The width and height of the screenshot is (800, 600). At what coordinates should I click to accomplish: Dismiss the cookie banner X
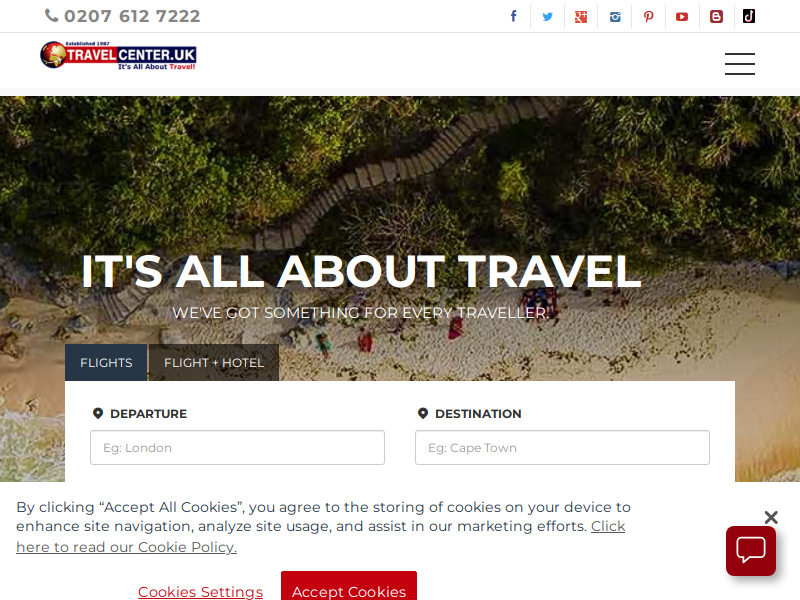pos(771,517)
